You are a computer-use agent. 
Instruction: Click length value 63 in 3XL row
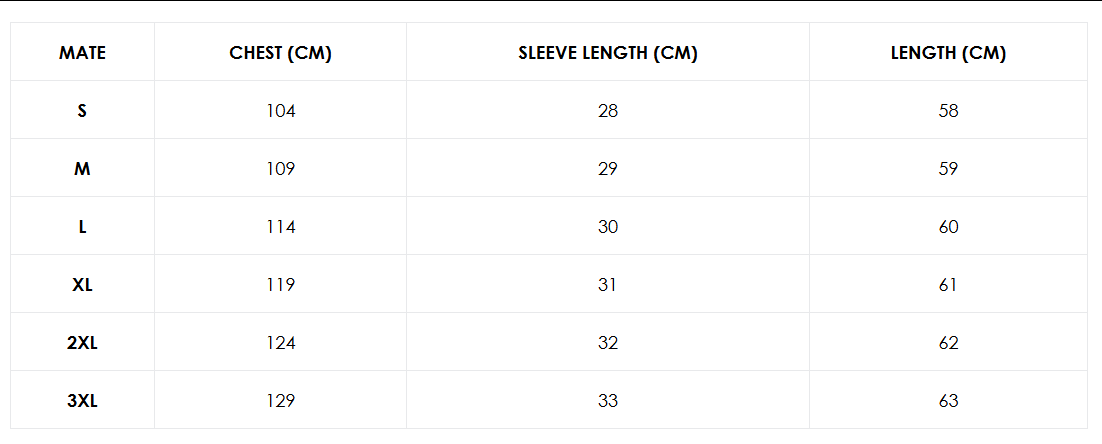pyautogui.click(x=948, y=401)
